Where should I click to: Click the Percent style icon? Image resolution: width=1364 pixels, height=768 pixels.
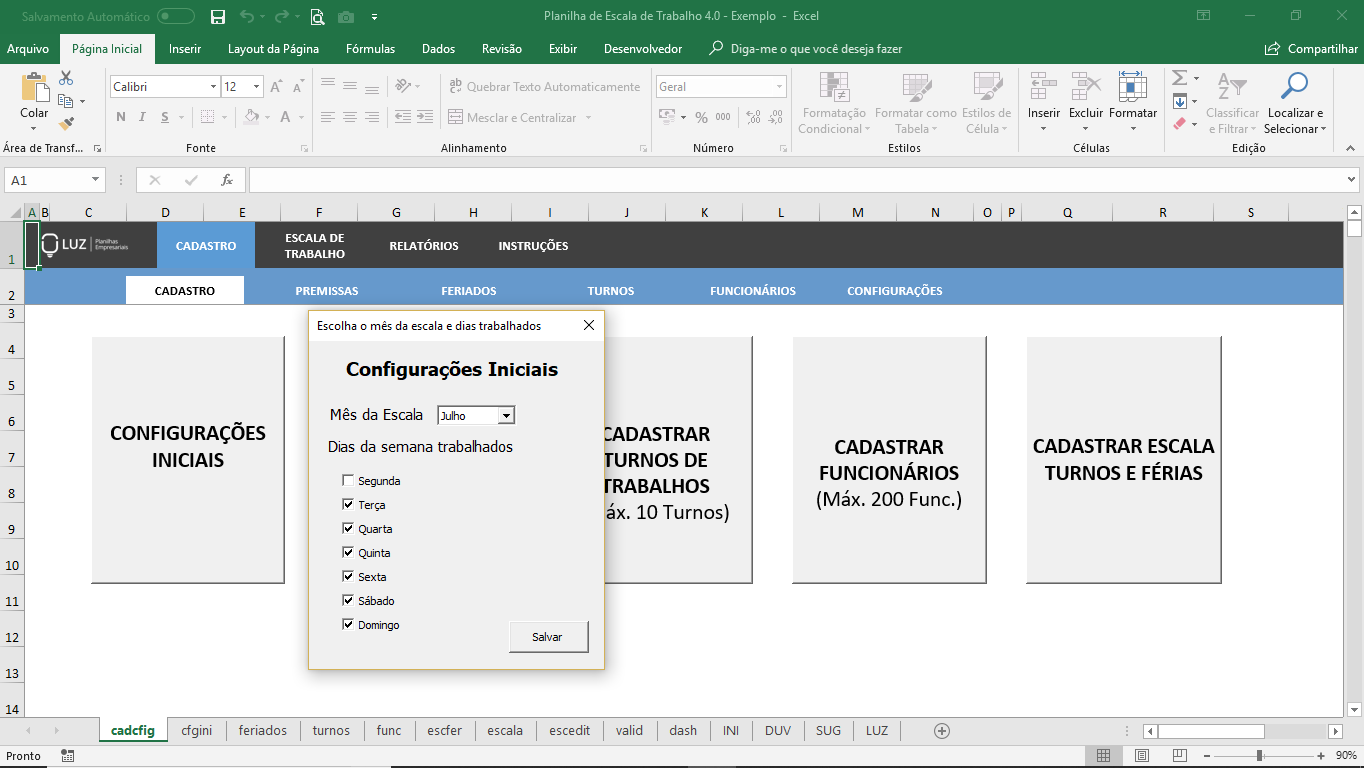click(701, 117)
